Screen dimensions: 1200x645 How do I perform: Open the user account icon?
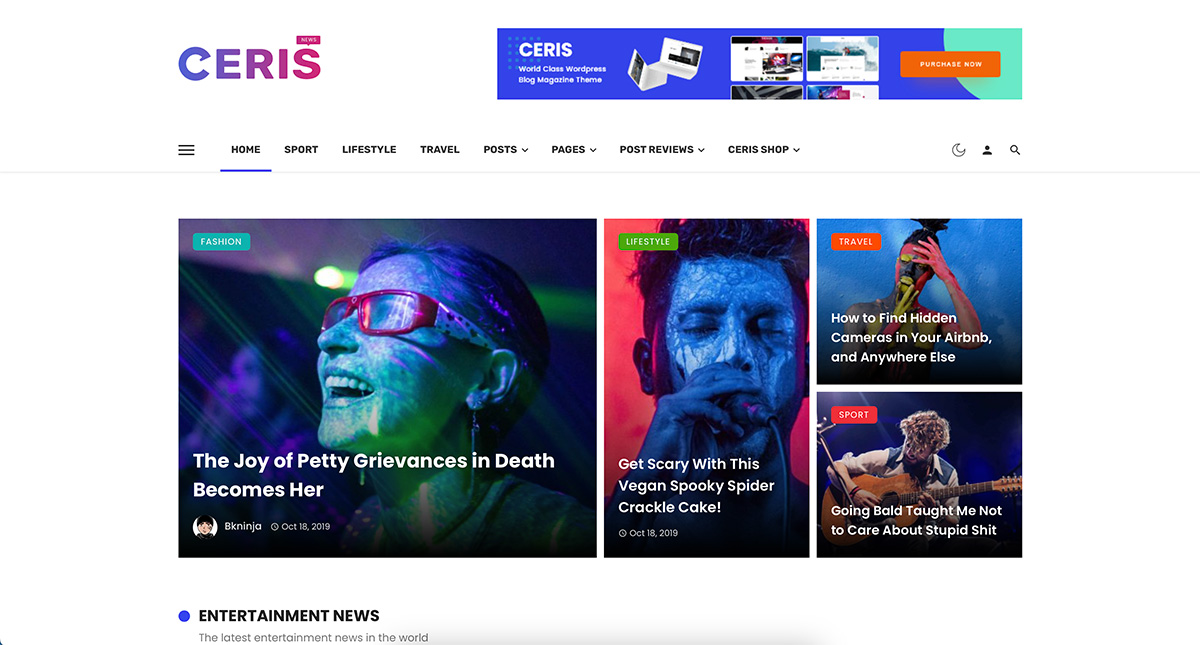pos(987,150)
